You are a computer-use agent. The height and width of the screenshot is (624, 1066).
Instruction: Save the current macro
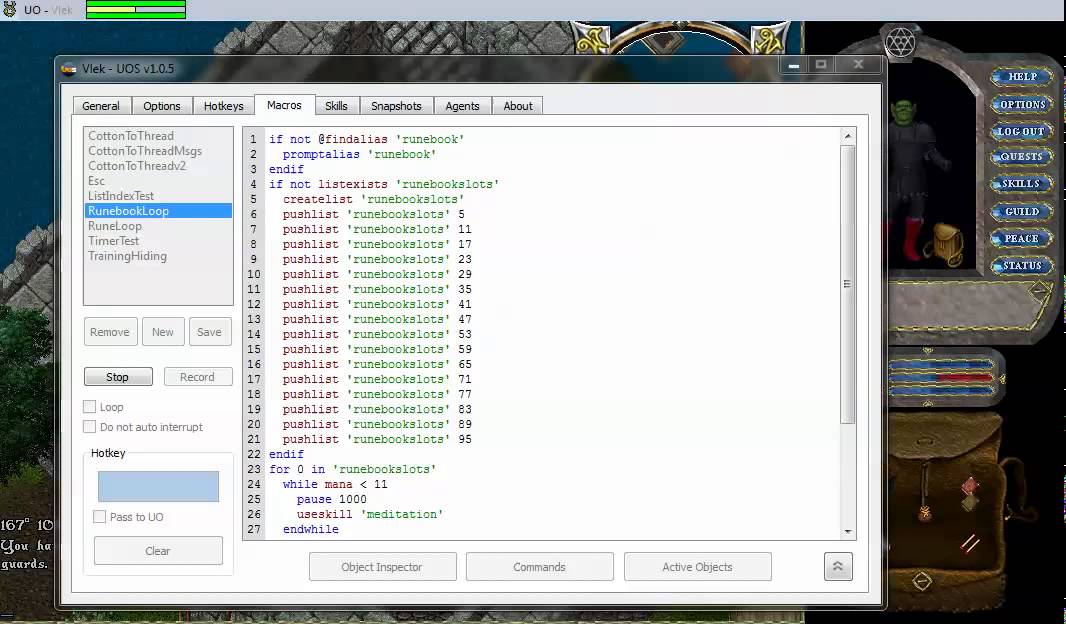[x=209, y=332]
